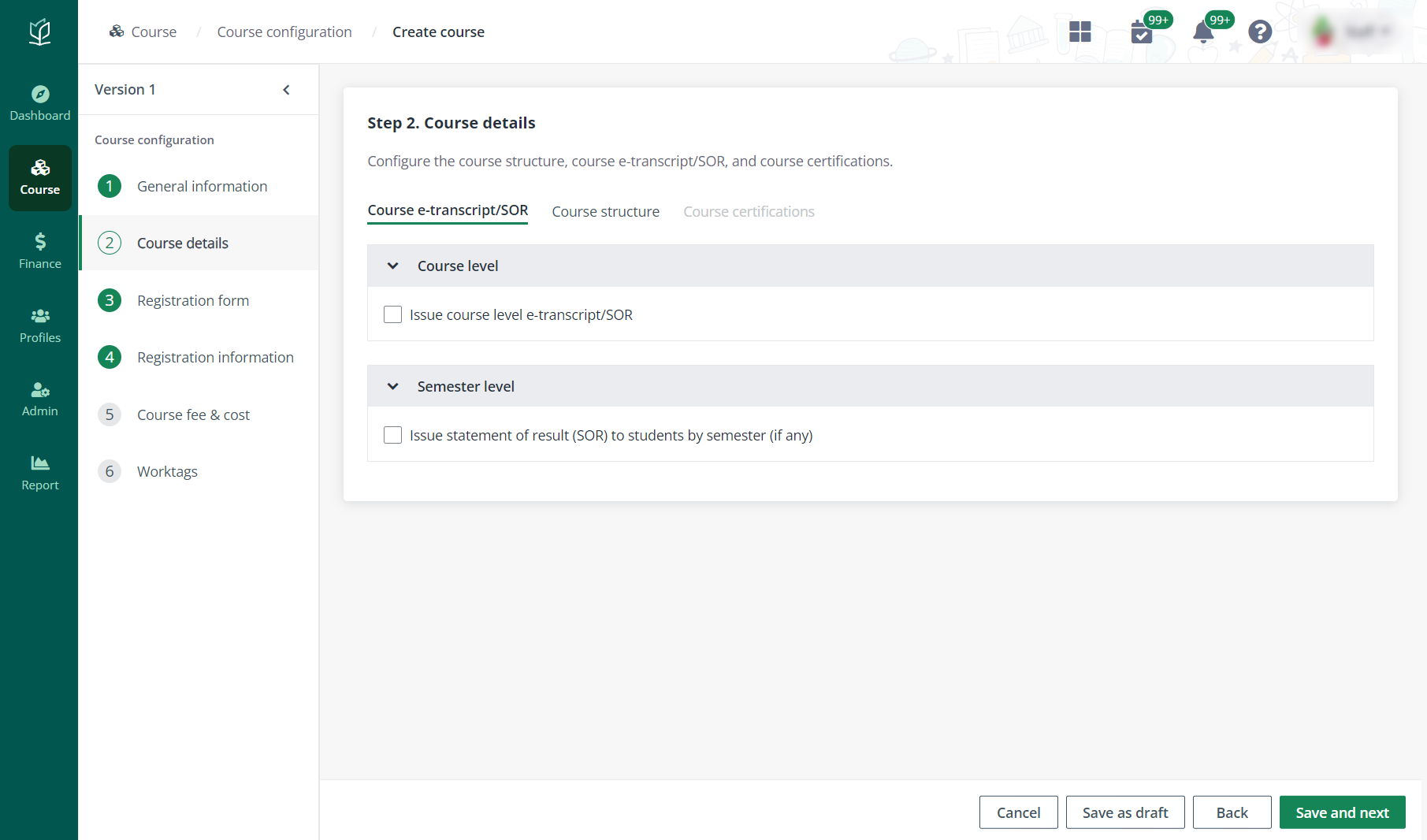
Task: Click step 1 number circle
Action: pyautogui.click(x=110, y=186)
